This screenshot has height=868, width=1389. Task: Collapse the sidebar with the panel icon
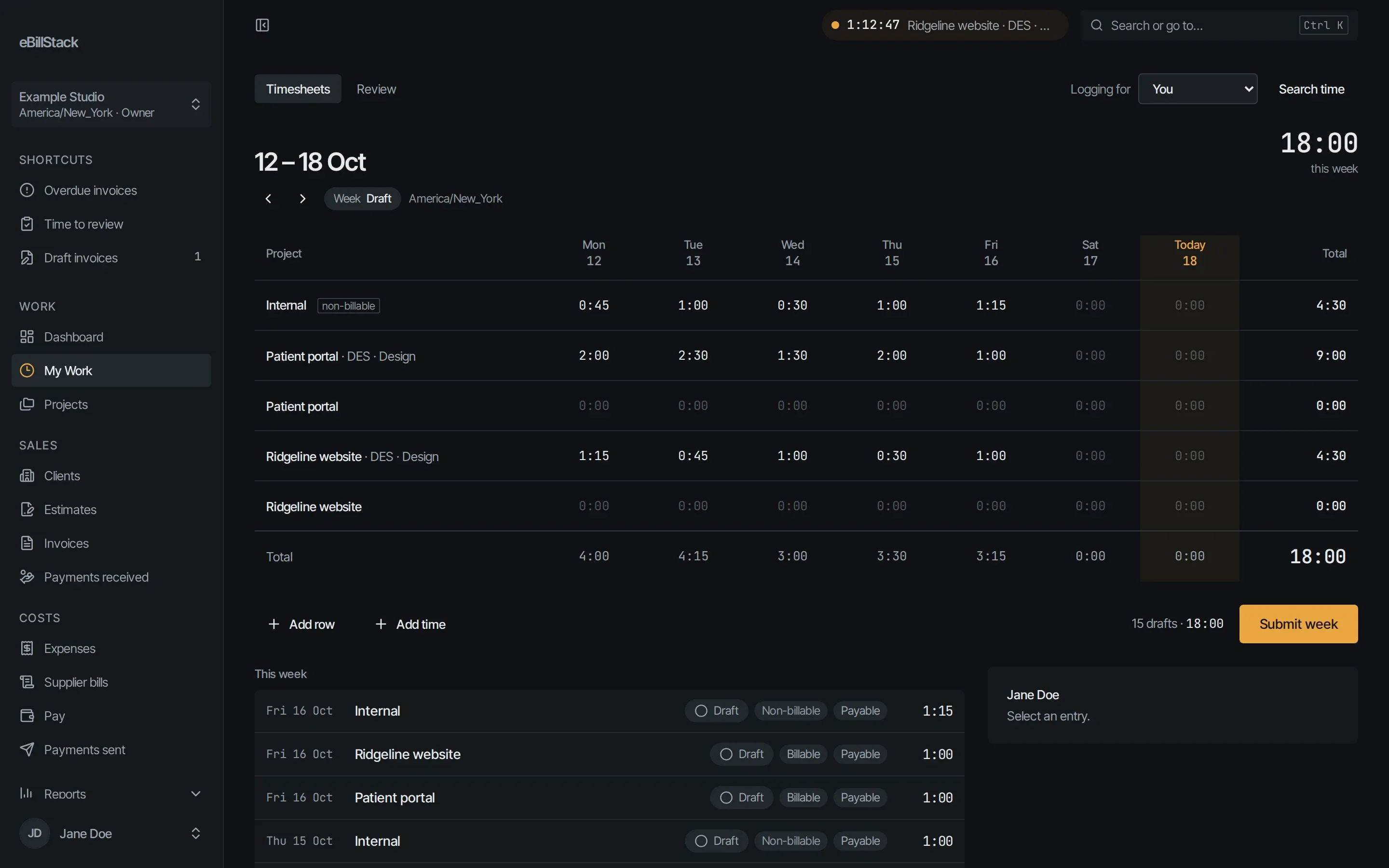[262, 25]
